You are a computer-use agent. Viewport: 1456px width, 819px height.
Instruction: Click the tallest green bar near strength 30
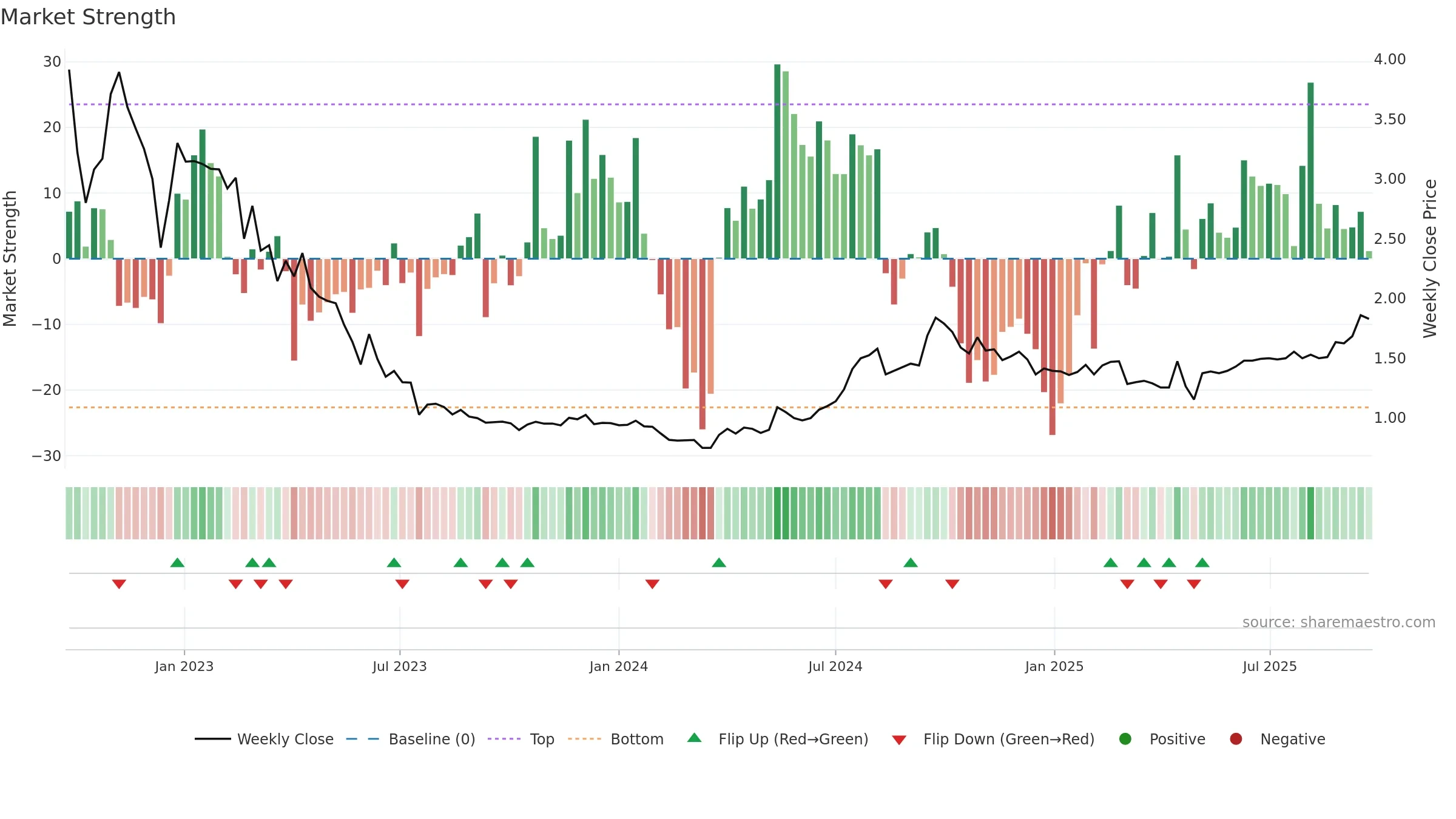[777, 161]
